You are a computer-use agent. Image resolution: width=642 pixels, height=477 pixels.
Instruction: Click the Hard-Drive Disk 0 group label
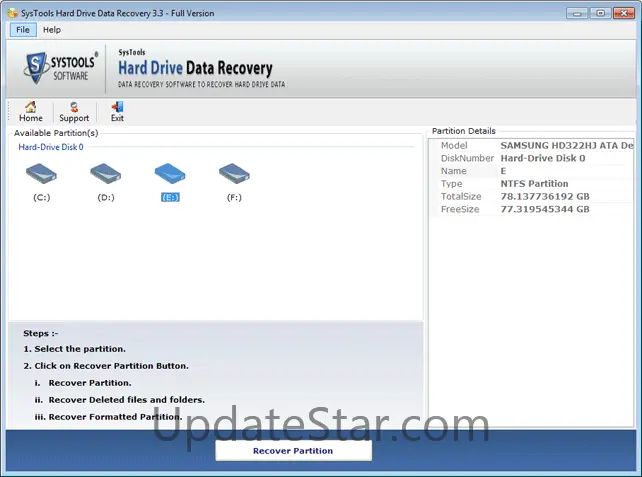pyautogui.click(x=51, y=147)
